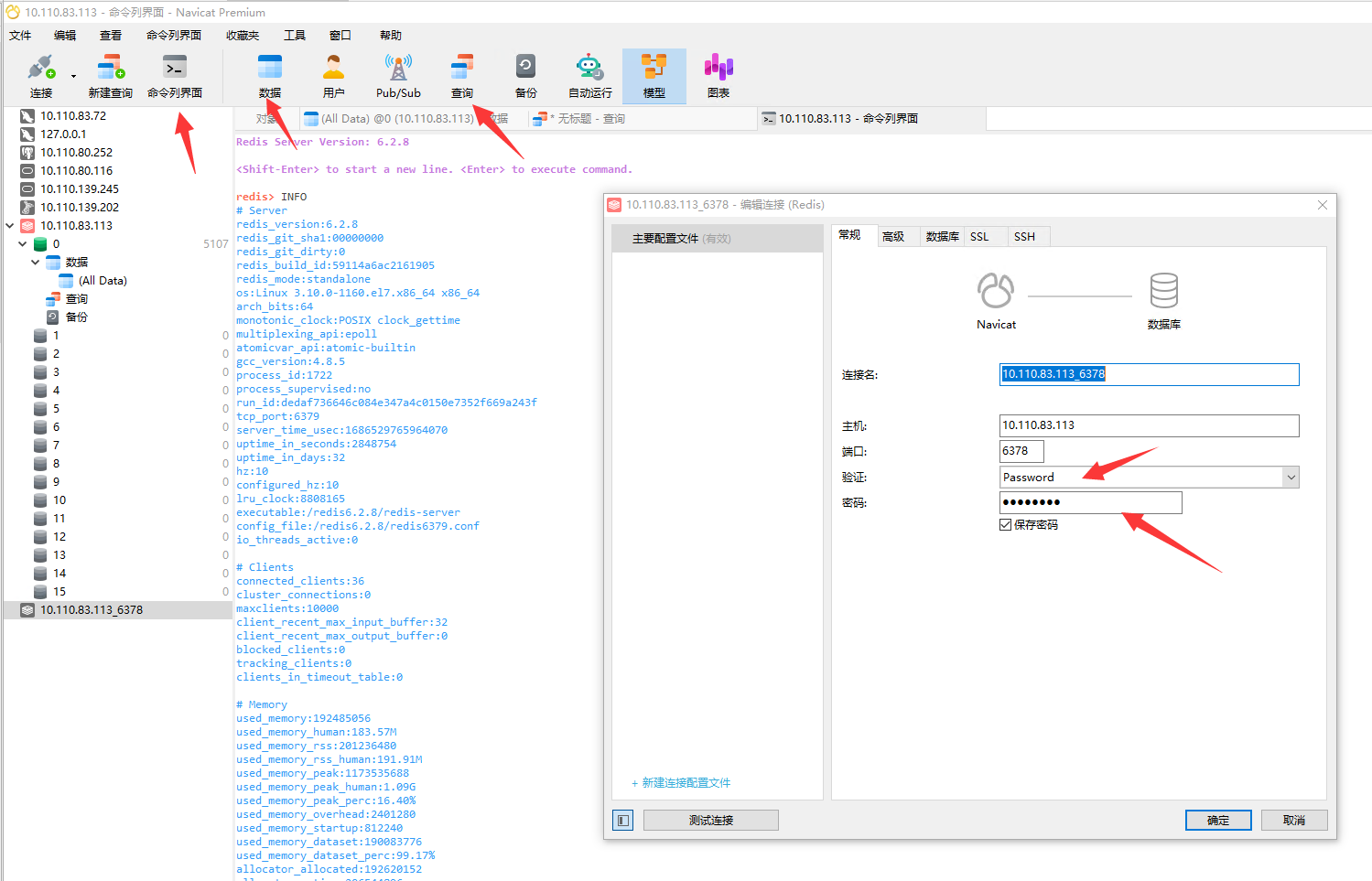This screenshot has width=1372, height=881.
Task: Click the 密码 password input field
Action: [1090, 502]
